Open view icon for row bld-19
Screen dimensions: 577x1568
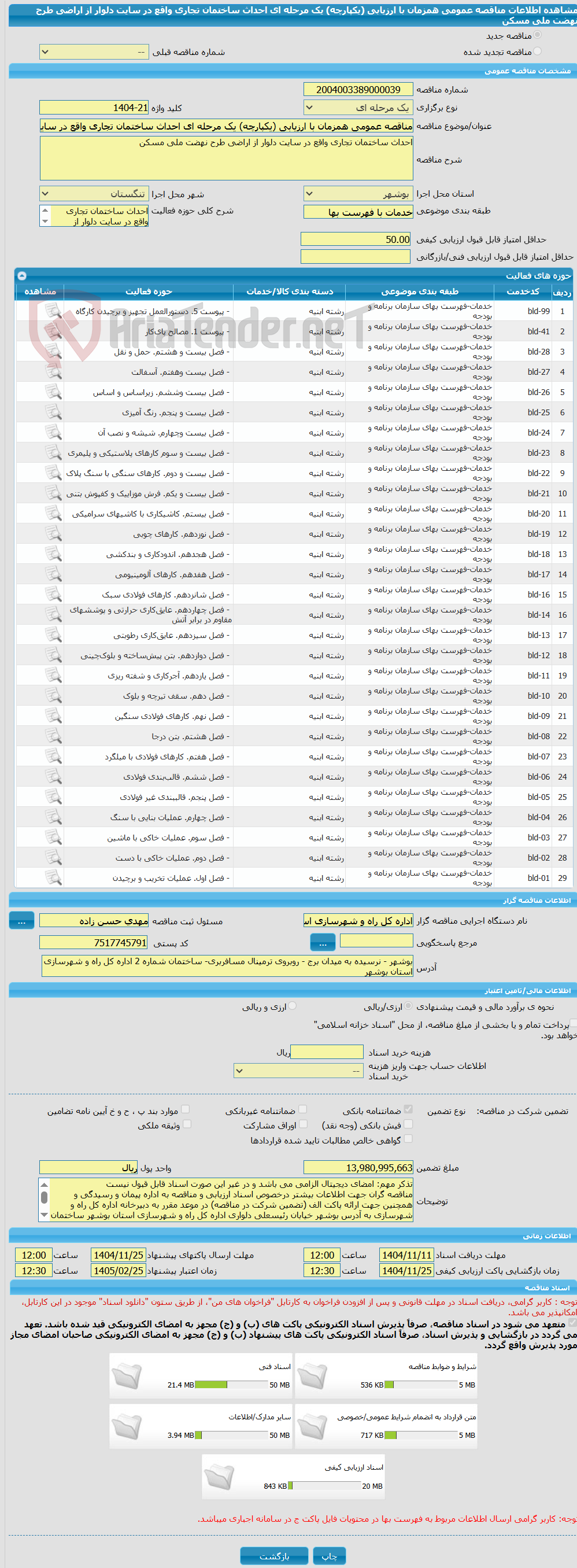54,534
